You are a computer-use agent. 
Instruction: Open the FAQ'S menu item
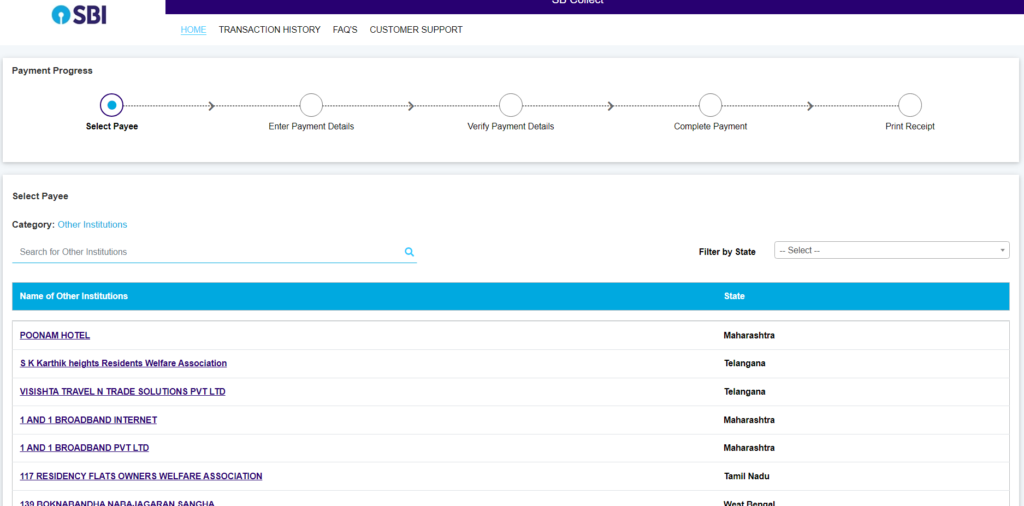(345, 30)
